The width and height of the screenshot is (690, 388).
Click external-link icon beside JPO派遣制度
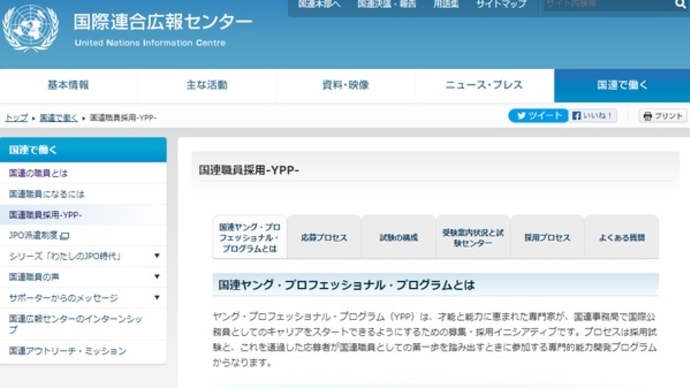click(65, 236)
